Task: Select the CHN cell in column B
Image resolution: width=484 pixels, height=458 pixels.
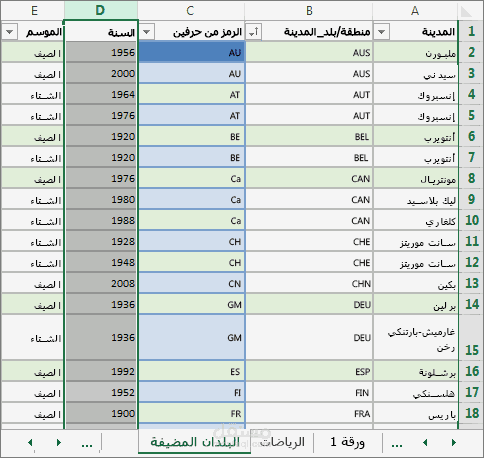Action: (x=309, y=283)
